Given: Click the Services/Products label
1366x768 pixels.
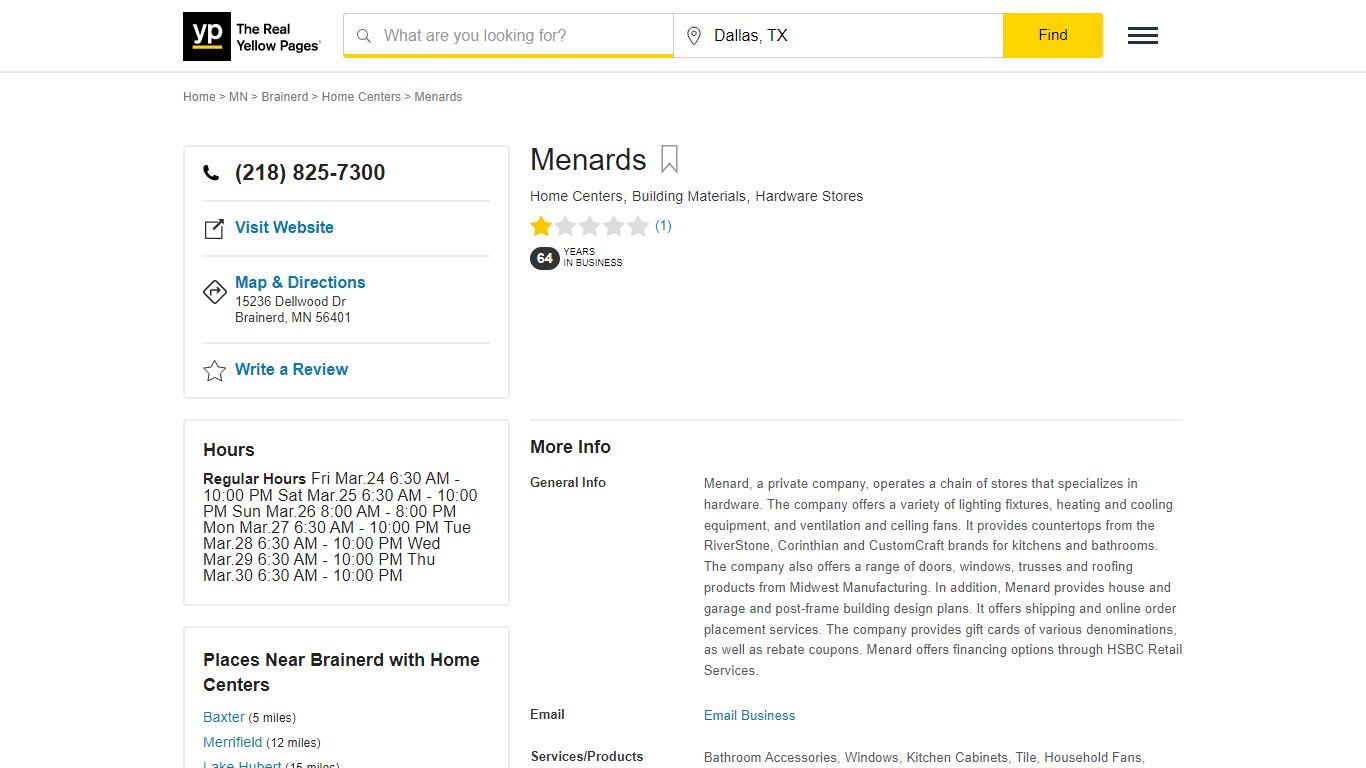Looking at the screenshot, I should pyautogui.click(x=587, y=756).
